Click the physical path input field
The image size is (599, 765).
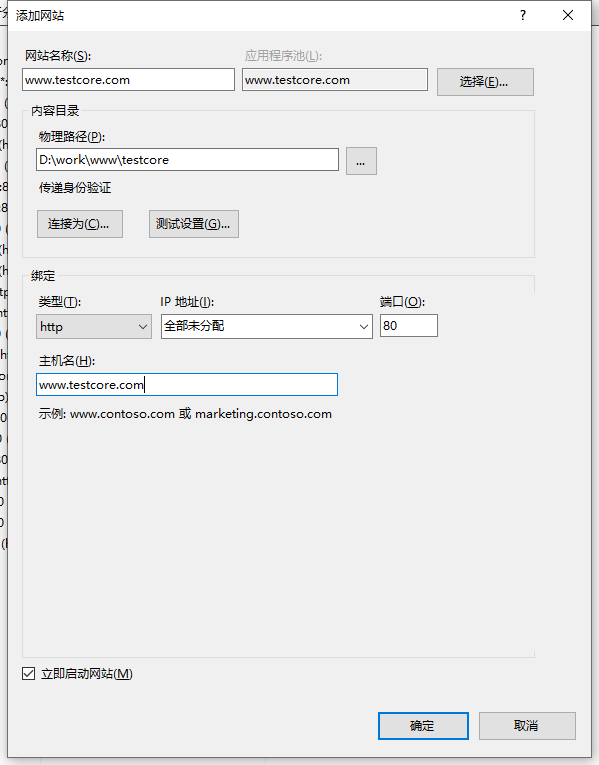point(187,160)
